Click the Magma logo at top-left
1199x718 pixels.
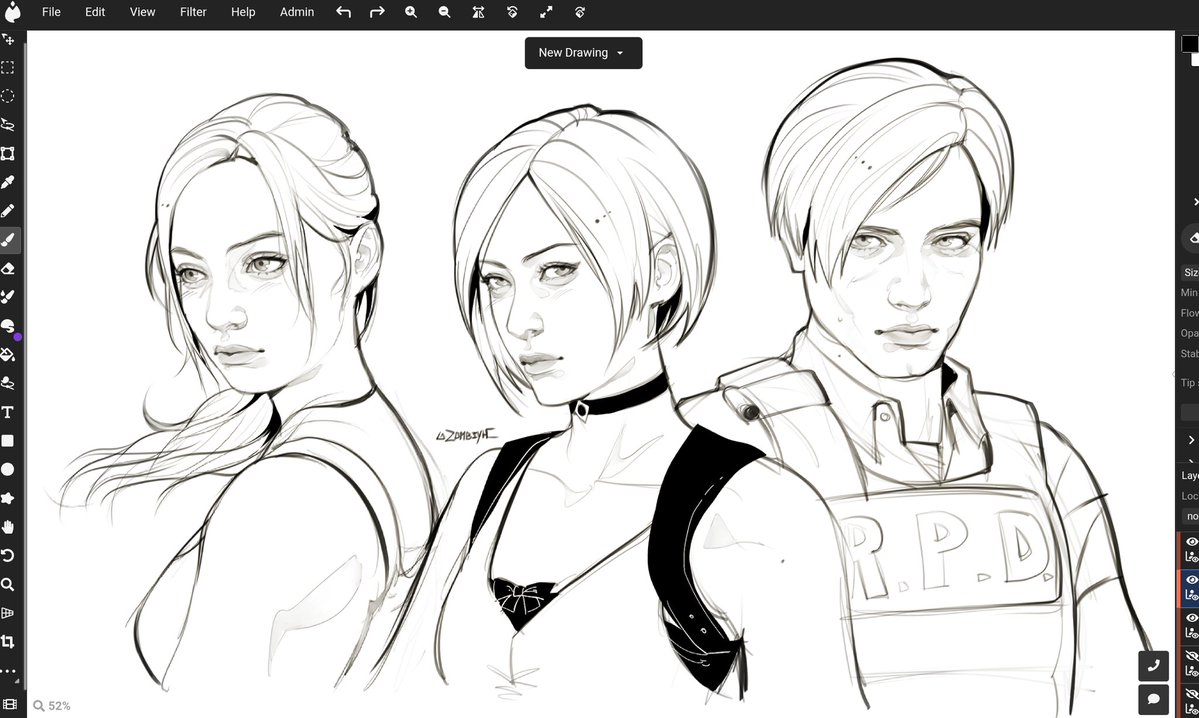point(13,12)
